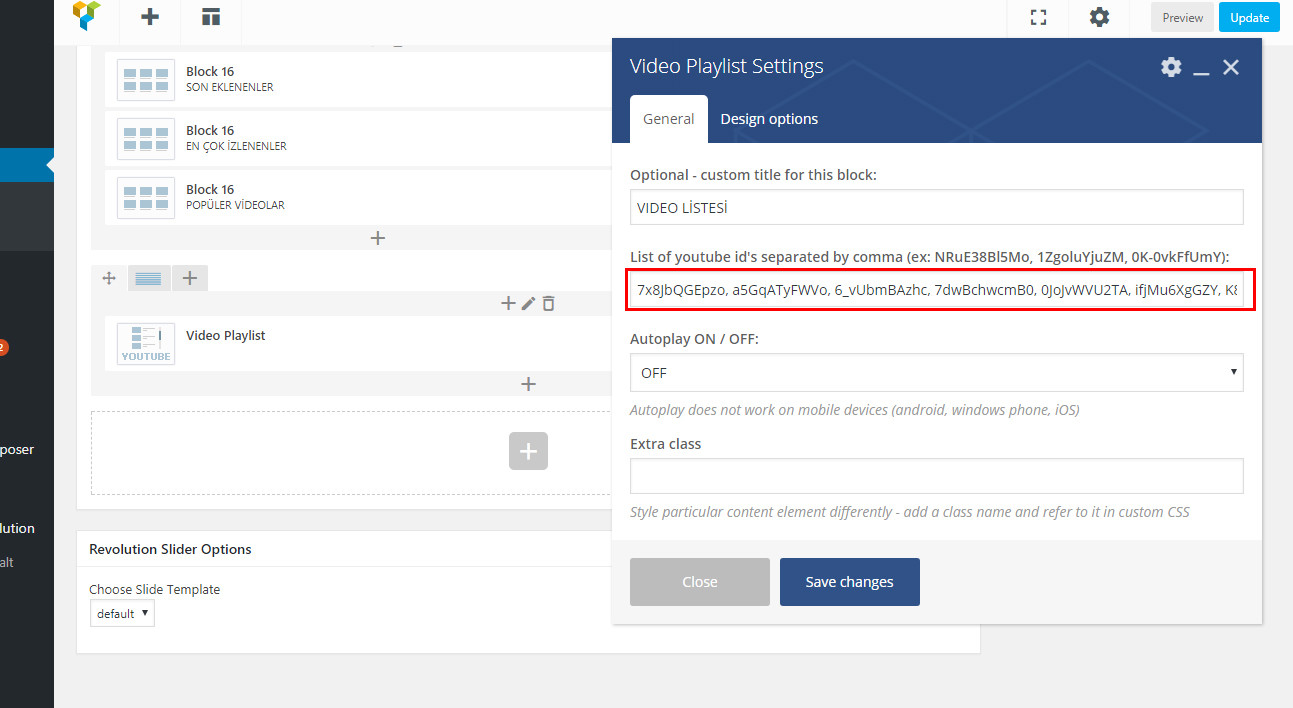Click Revolution Slider Options heading
1293x708 pixels.
[x=170, y=549]
